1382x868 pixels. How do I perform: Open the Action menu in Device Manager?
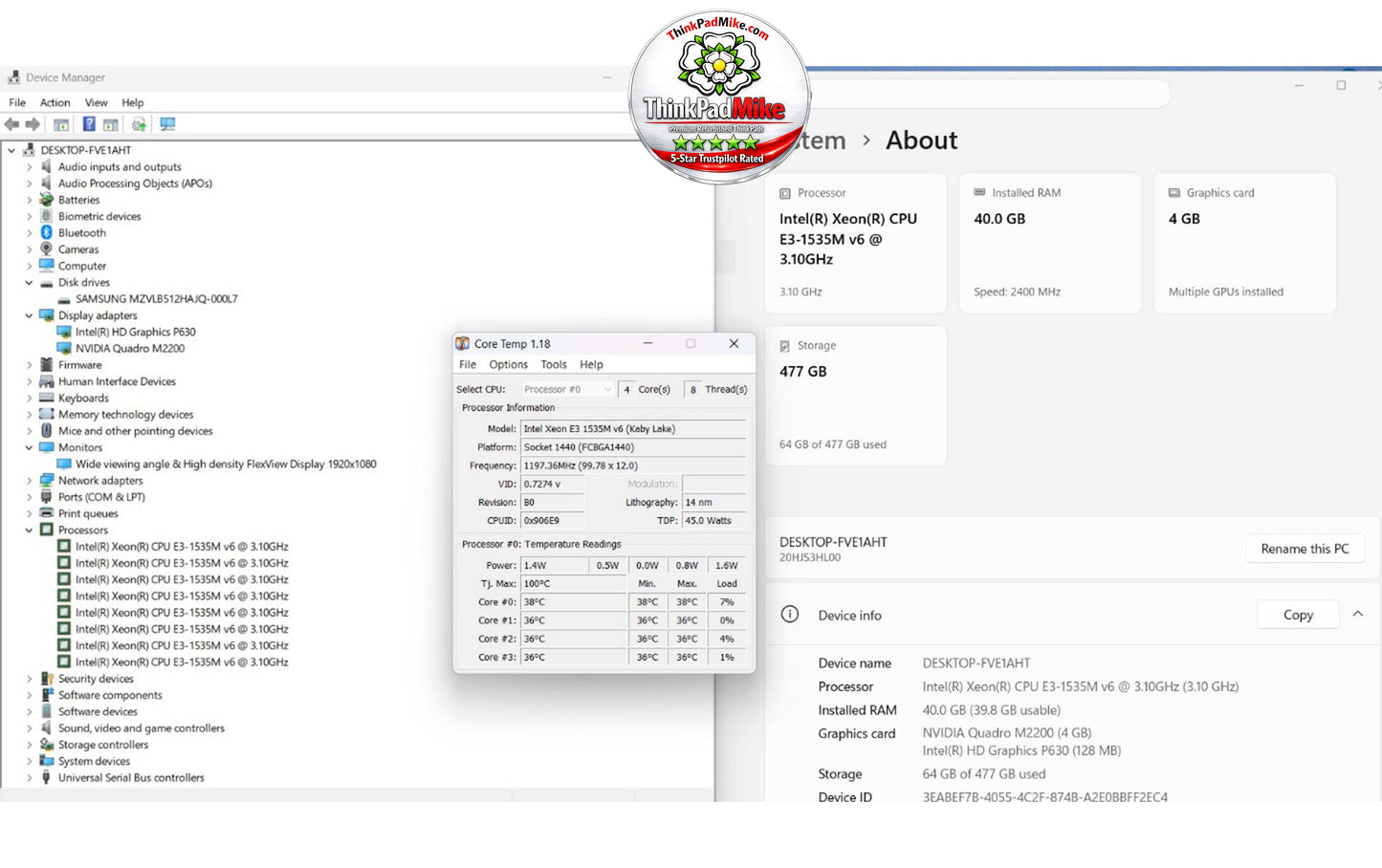pyautogui.click(x=55, y=102)
